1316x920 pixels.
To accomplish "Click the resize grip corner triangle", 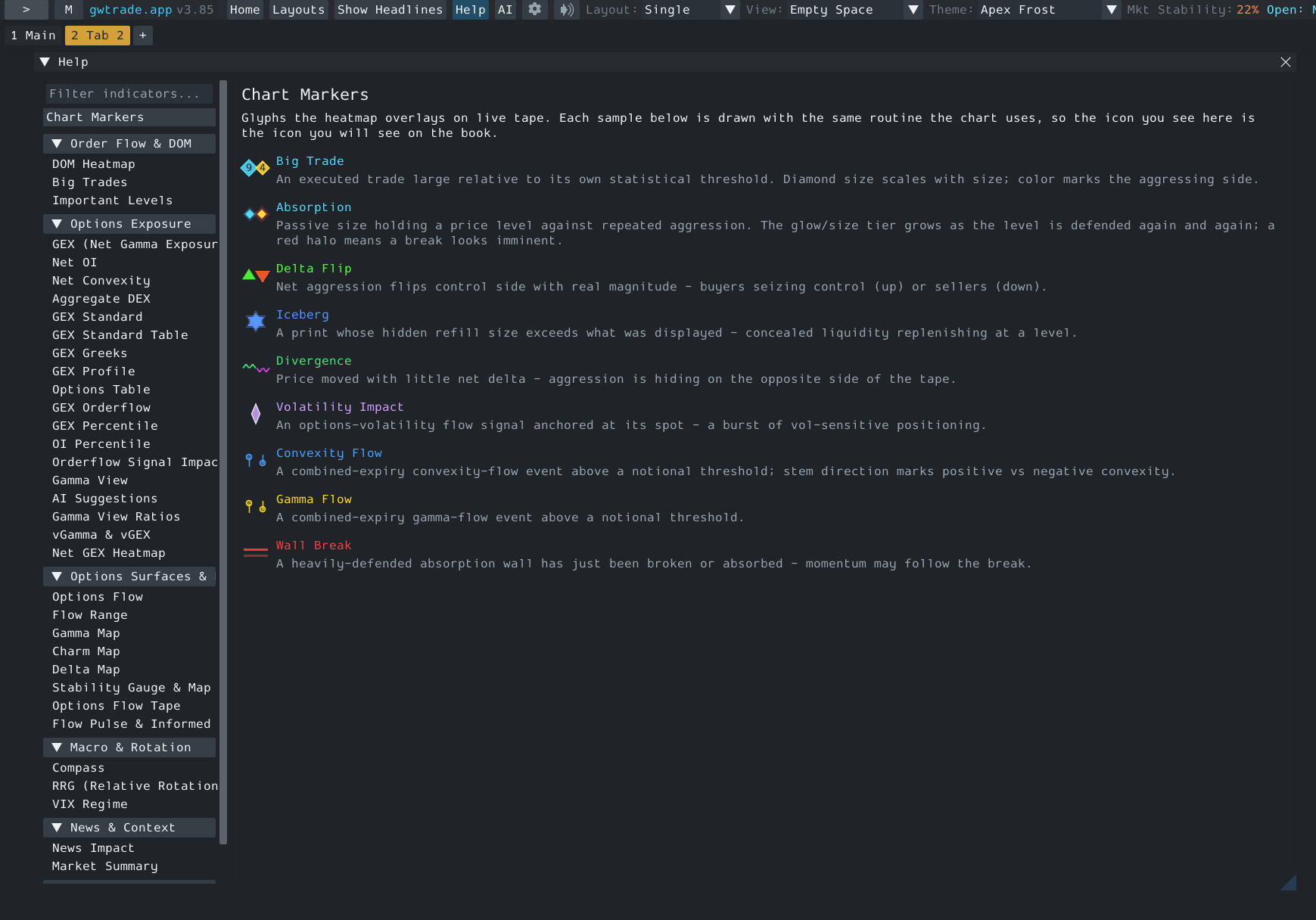I will [x=1289, y=882].
